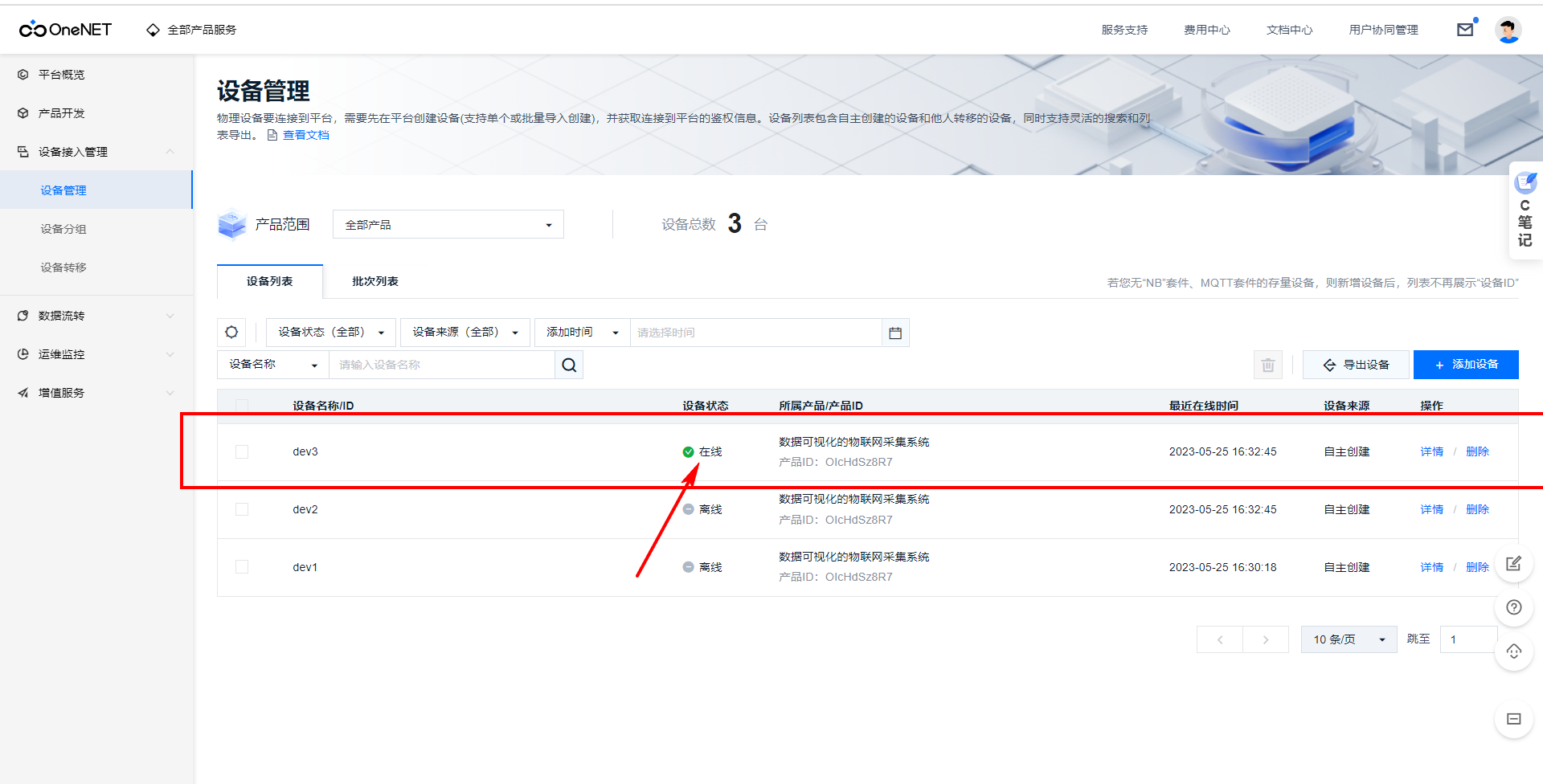Viewport: 1543px width, 784px height.
Task: Click the 请输入设备名称 search input
Action: coord(441,365)
